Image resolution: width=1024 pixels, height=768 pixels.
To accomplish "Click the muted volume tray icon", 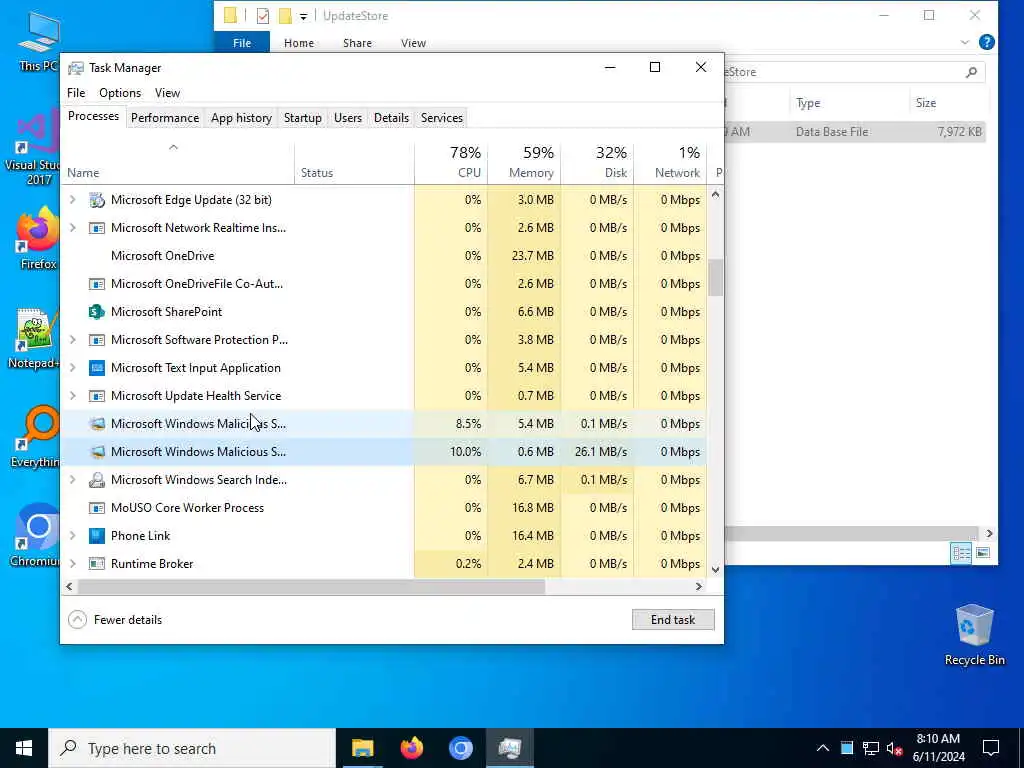I will click(x=895, y=748).
